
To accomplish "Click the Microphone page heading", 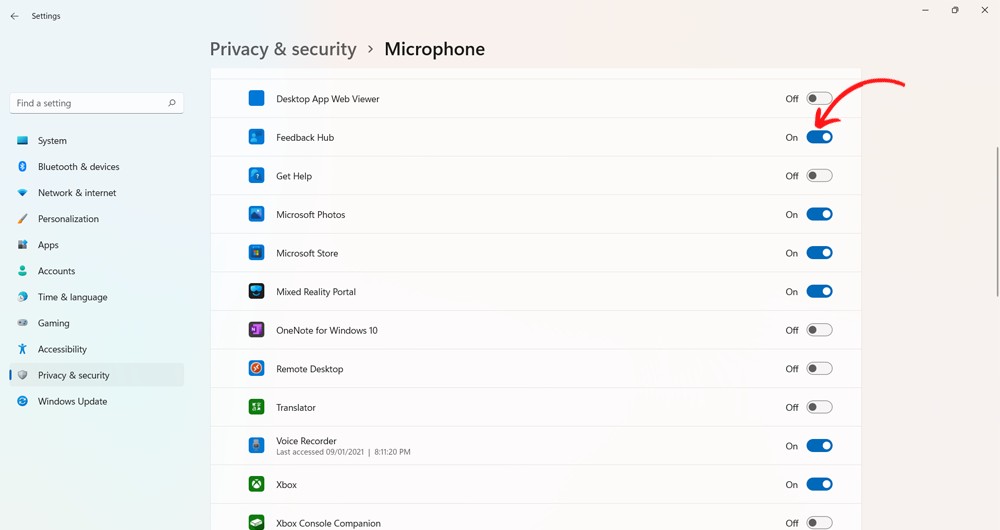I will pos(434,49).
